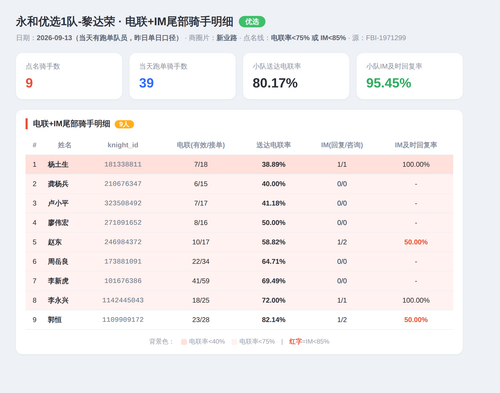The width and height of the screenshot is (500, 393).
Task: Select rider name 杨土生 in row 1
Action: 58,164
